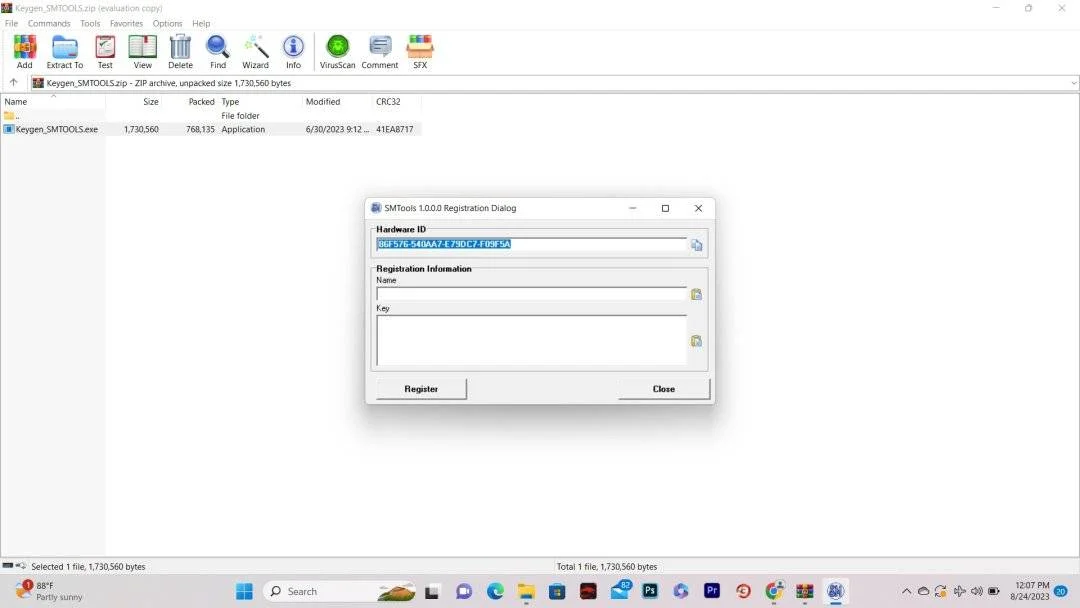Viewport: 1080px width, 608px height.
Task: Run the Test archive tool
Action: [105, 52]
